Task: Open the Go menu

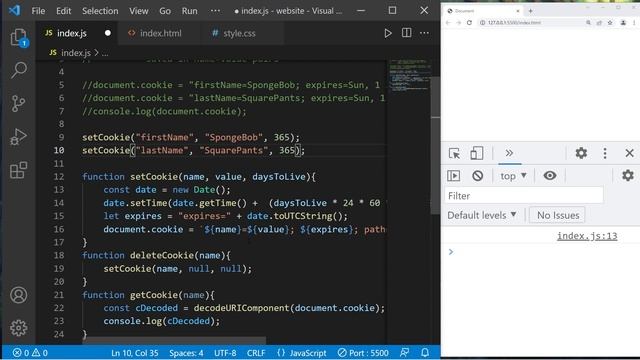Action: [x=165, y=11]
